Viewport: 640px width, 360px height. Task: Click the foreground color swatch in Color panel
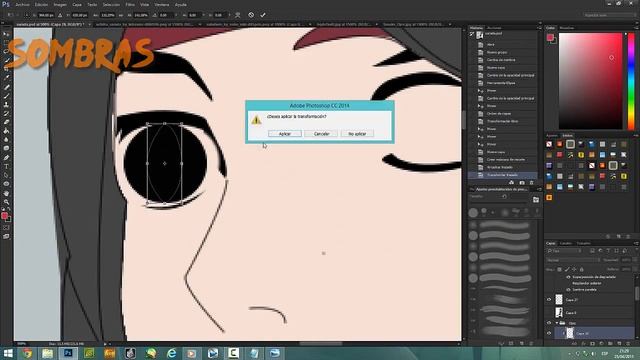[550, 38]
